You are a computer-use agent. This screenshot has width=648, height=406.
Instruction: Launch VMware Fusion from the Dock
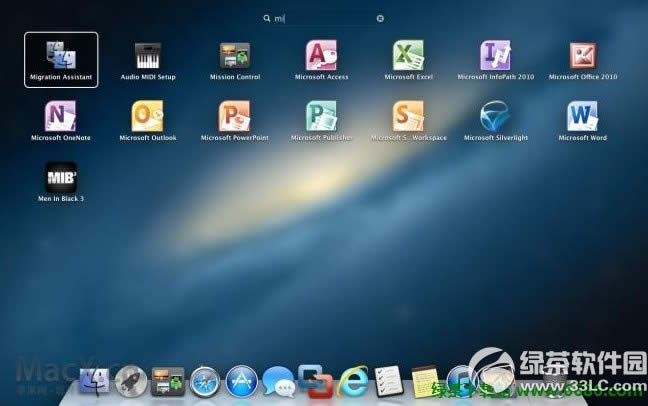[315, 381]
